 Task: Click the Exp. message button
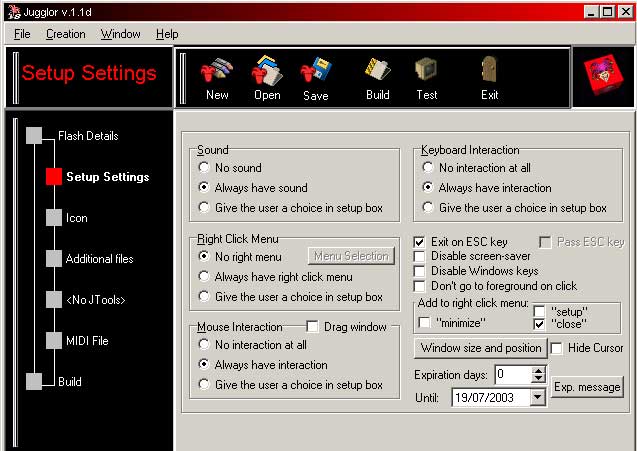587,387
